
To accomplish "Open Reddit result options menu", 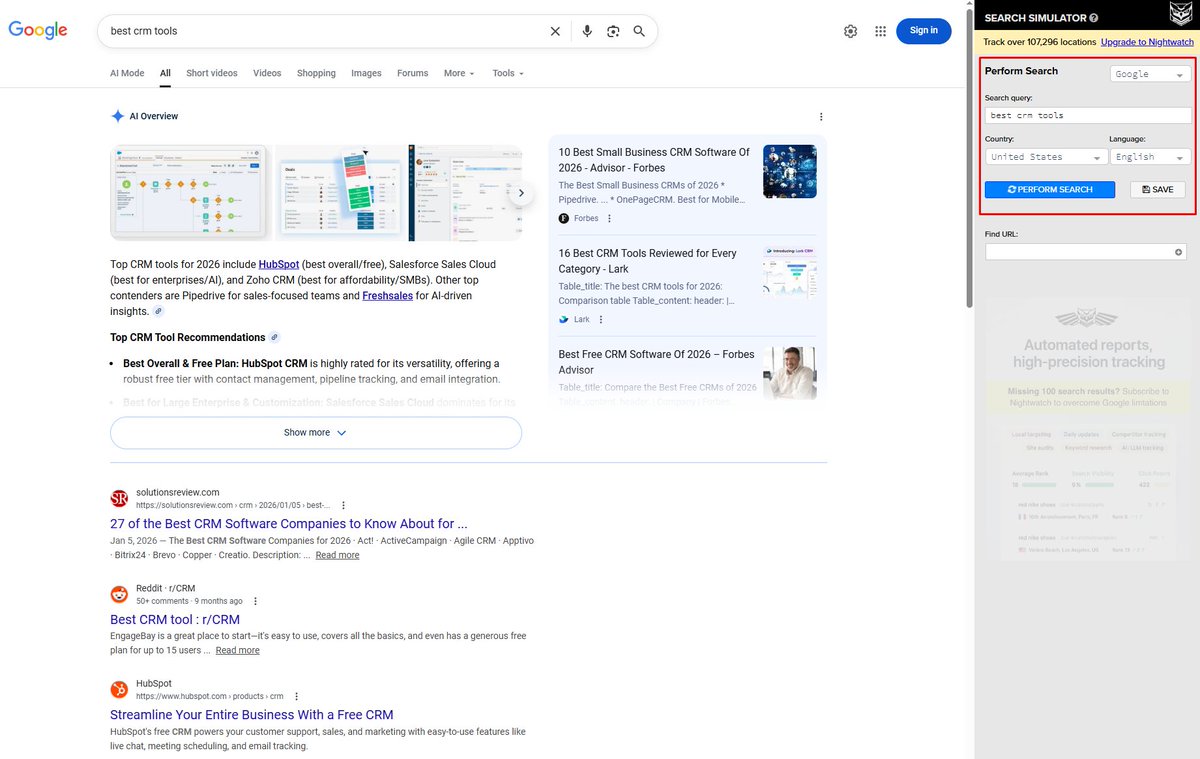I will [255, 601].
